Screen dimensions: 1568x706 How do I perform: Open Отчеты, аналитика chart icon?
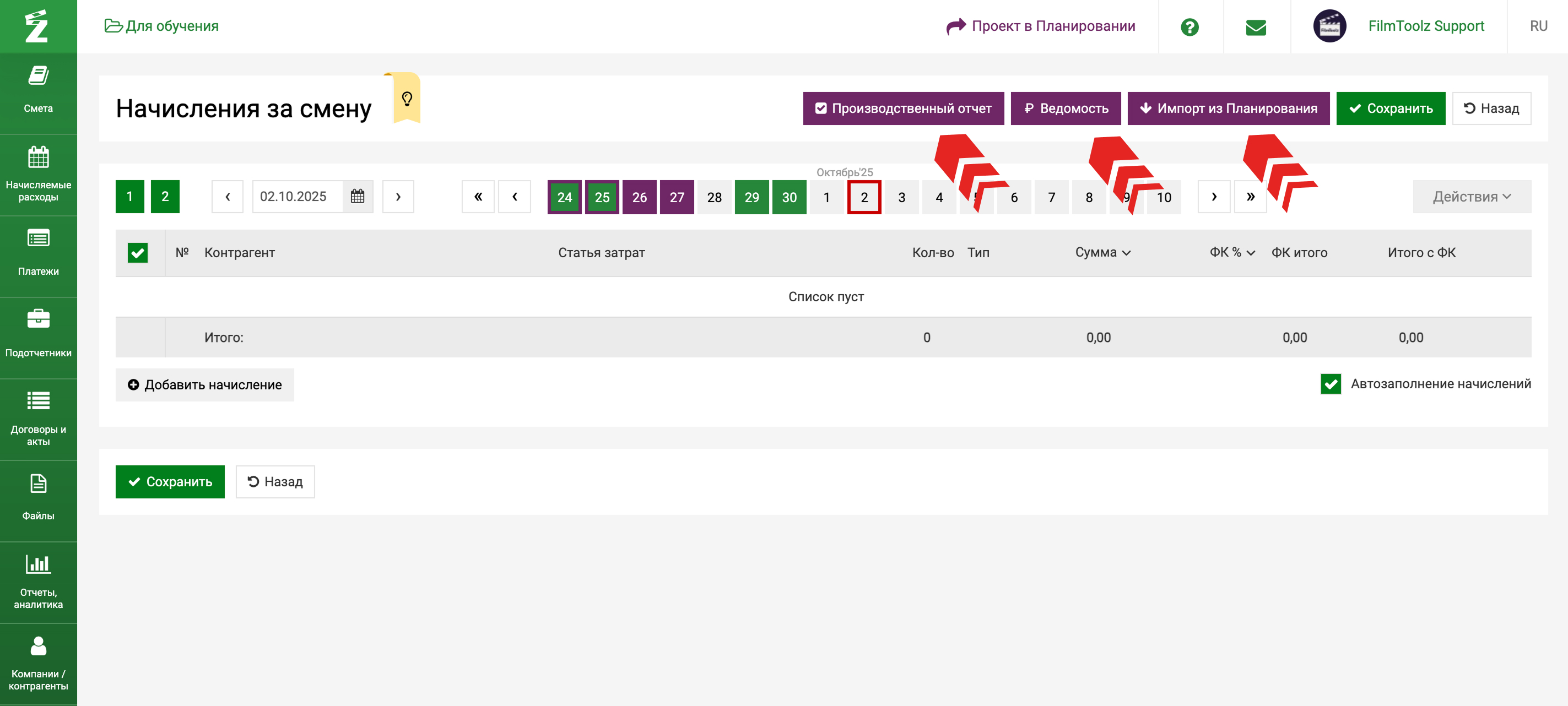click(39, 565)
